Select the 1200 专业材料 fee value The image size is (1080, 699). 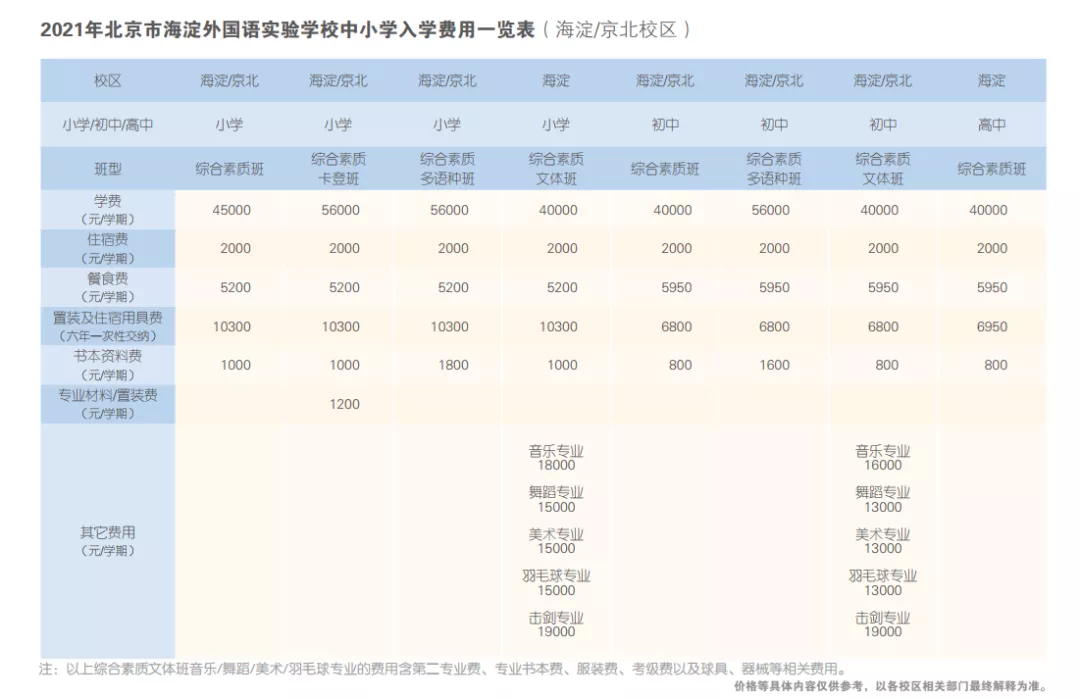coord(344,404)
